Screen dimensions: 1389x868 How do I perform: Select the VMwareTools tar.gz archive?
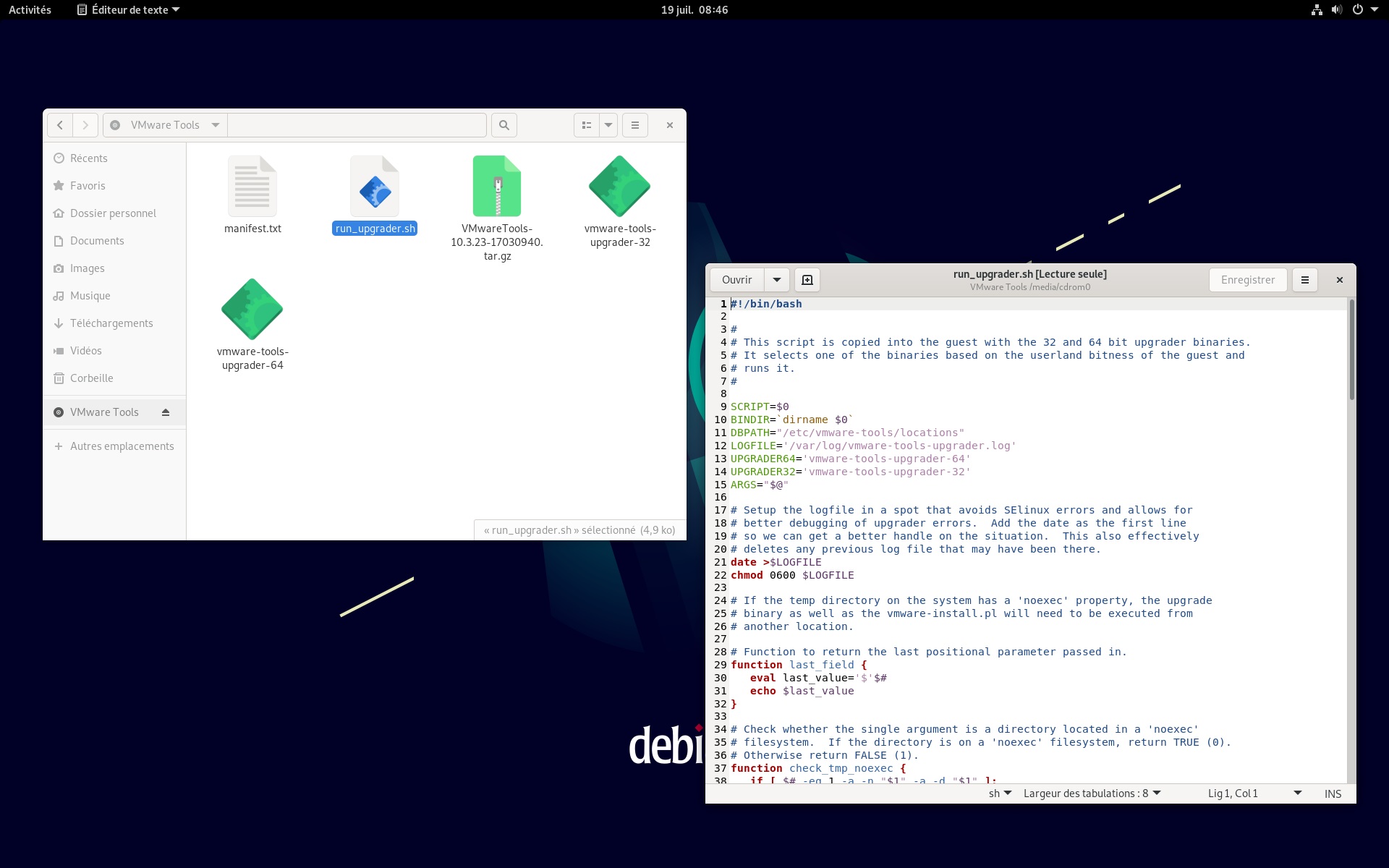click(496, 187)
